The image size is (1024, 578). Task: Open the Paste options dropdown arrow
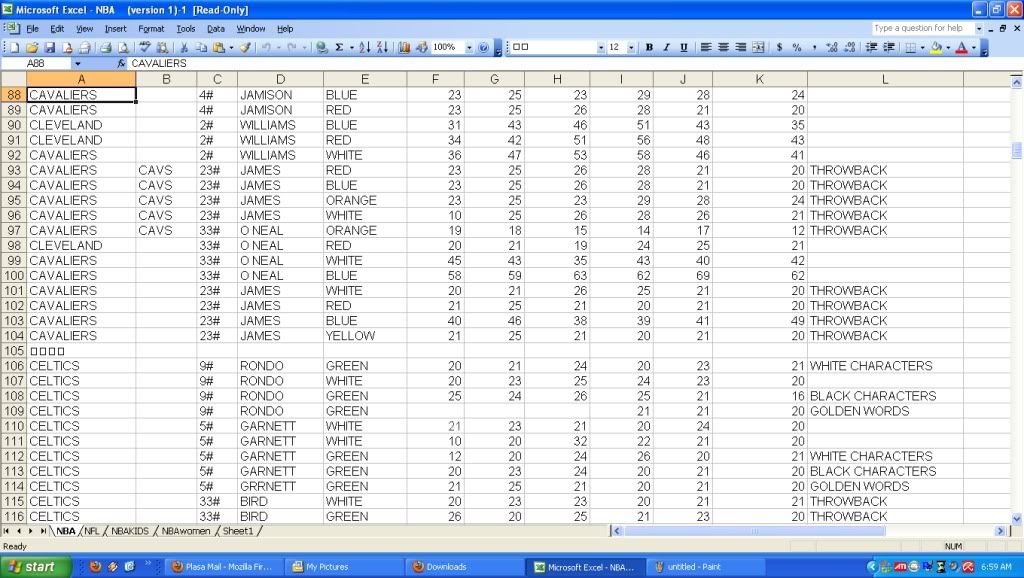click(231, 48)
